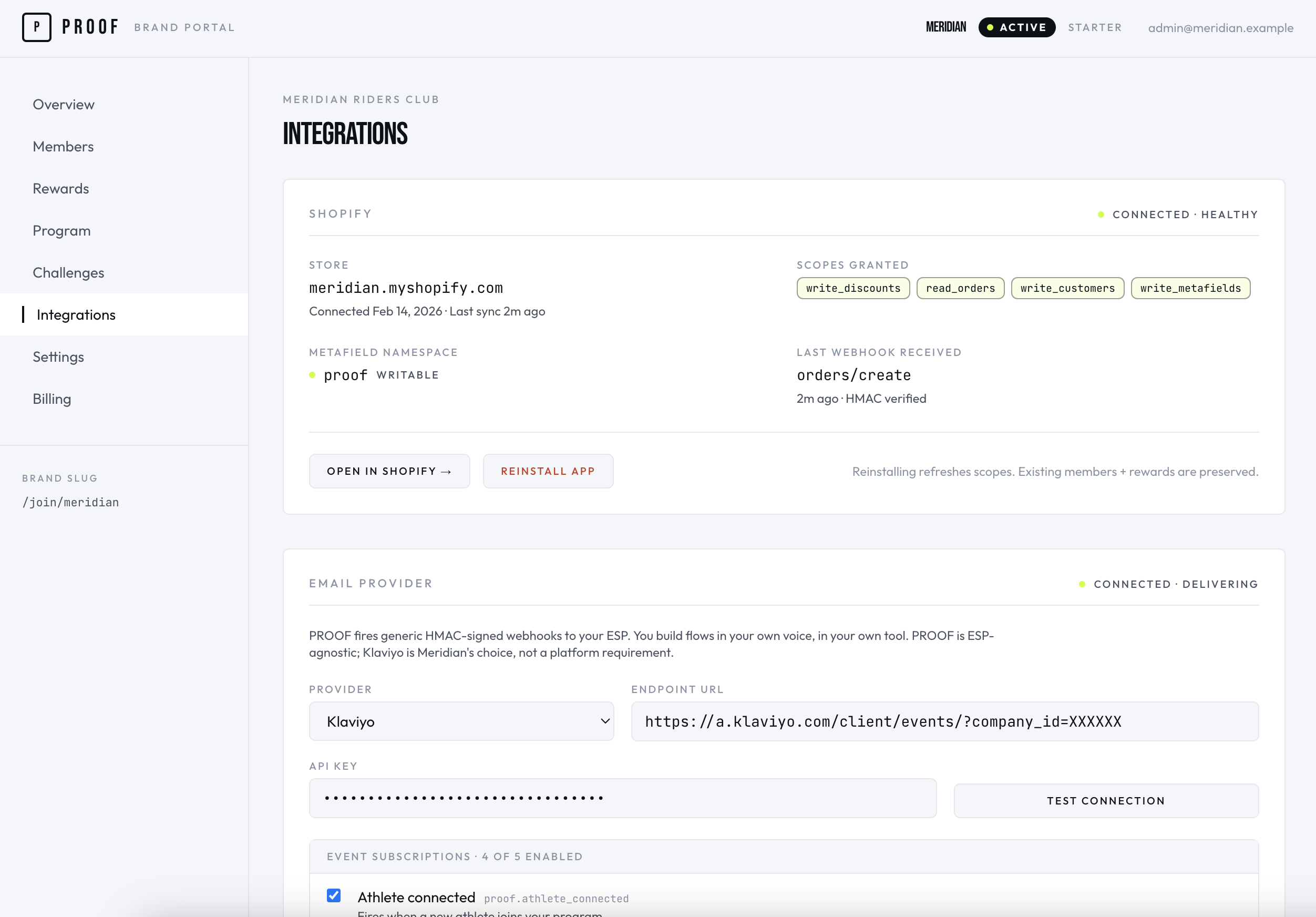Open the Challenges page

pyautogui.click(x=68, y=272)
